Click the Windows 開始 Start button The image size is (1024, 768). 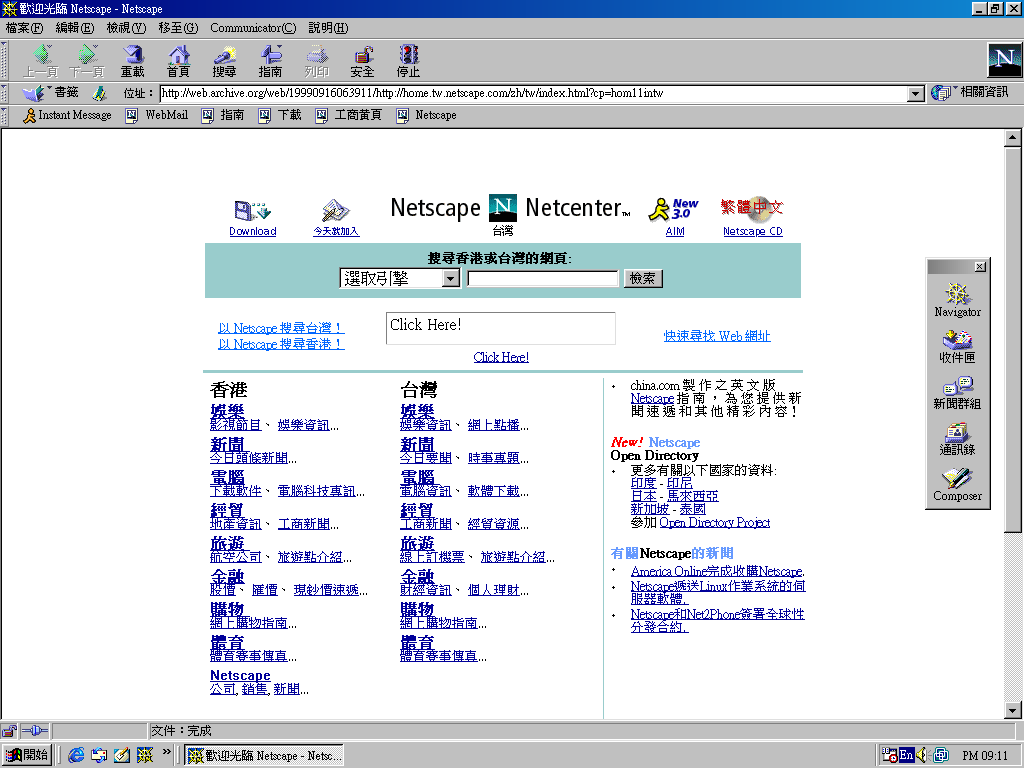(27, 755)
